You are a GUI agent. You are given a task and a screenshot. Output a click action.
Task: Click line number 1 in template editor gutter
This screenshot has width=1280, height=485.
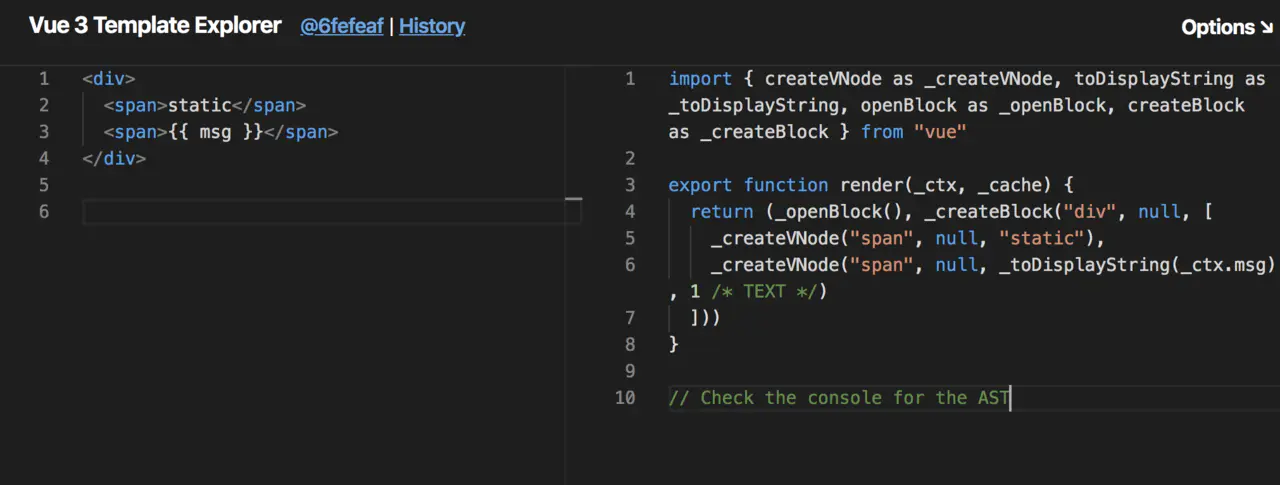44,79
